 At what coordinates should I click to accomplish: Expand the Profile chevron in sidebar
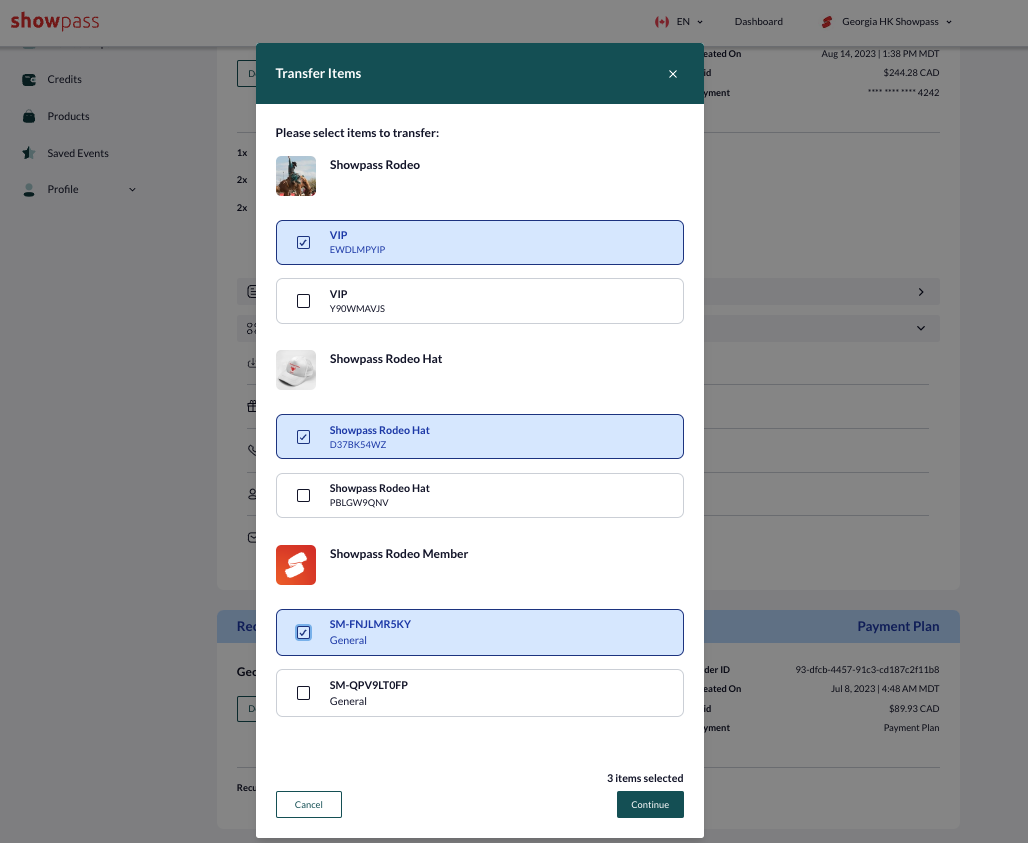132,189
